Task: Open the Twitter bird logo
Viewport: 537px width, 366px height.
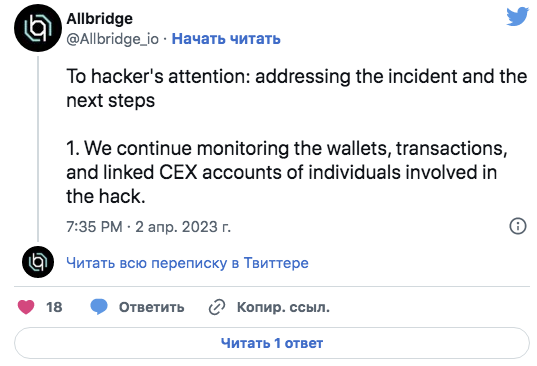Action: pos(517,16)
